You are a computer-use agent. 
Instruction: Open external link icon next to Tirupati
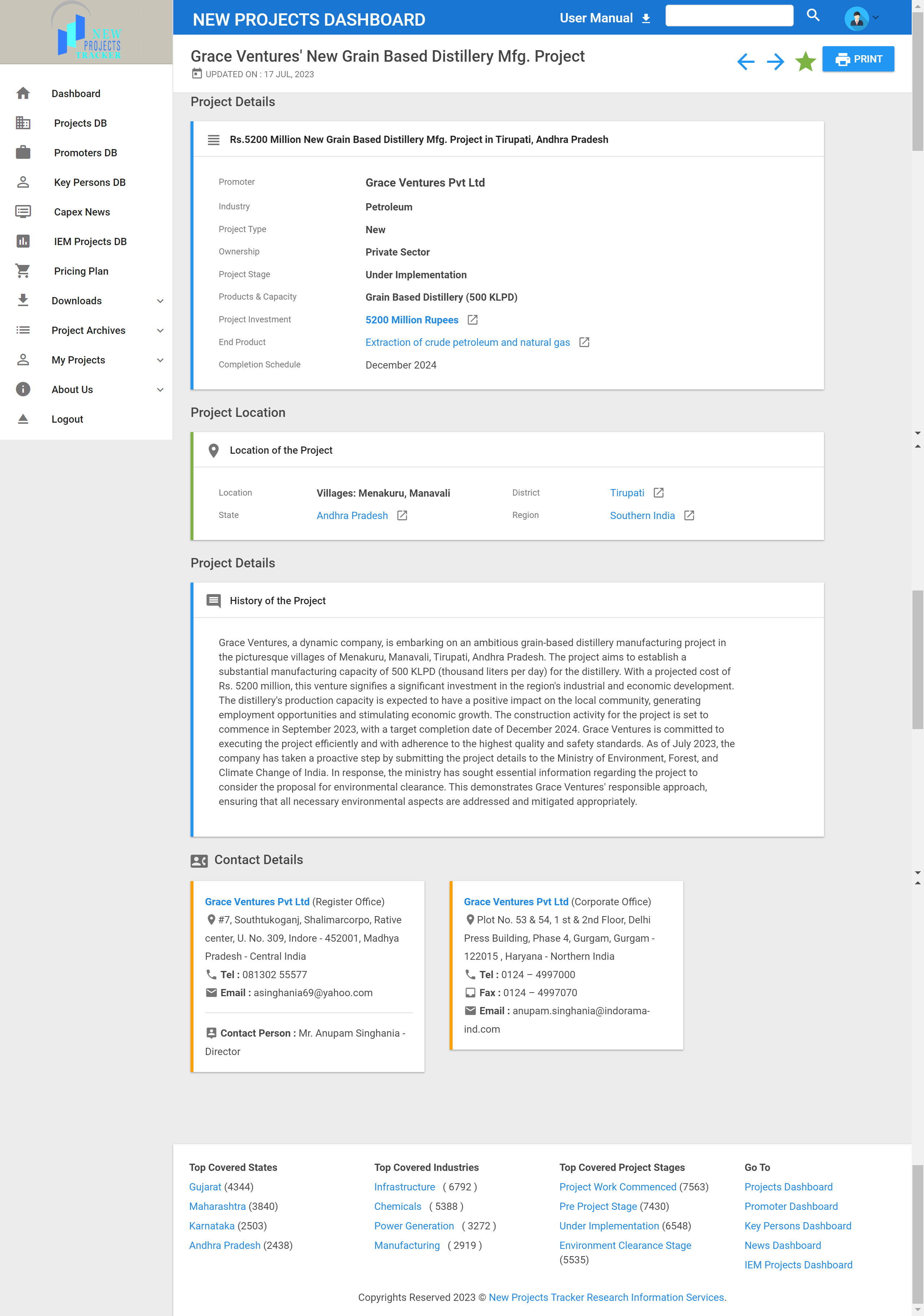coord(659,493)
